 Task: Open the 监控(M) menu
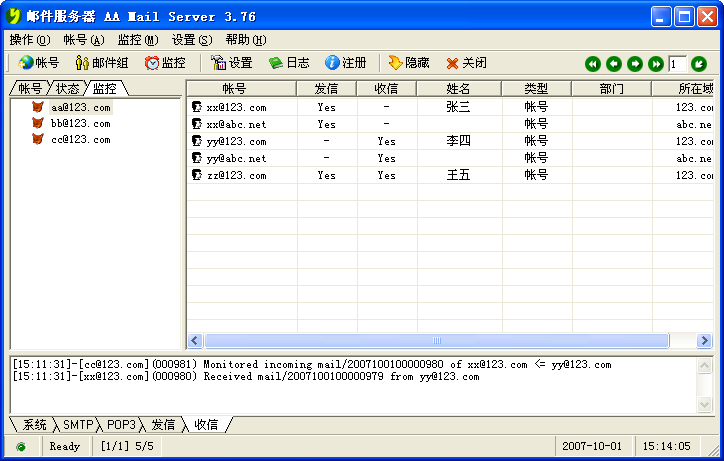click(138, 40)
